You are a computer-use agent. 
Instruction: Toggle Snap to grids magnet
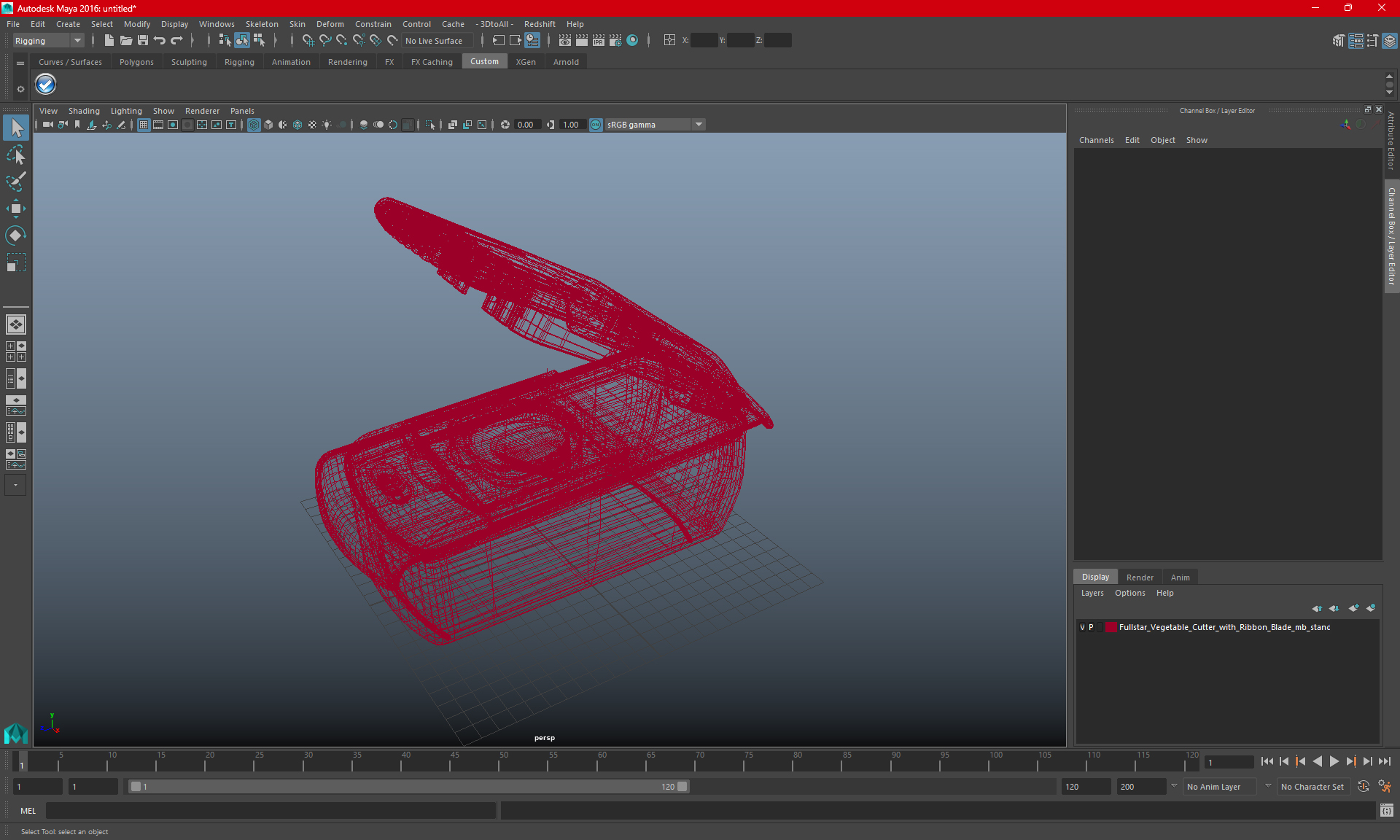tap(308, 41)
